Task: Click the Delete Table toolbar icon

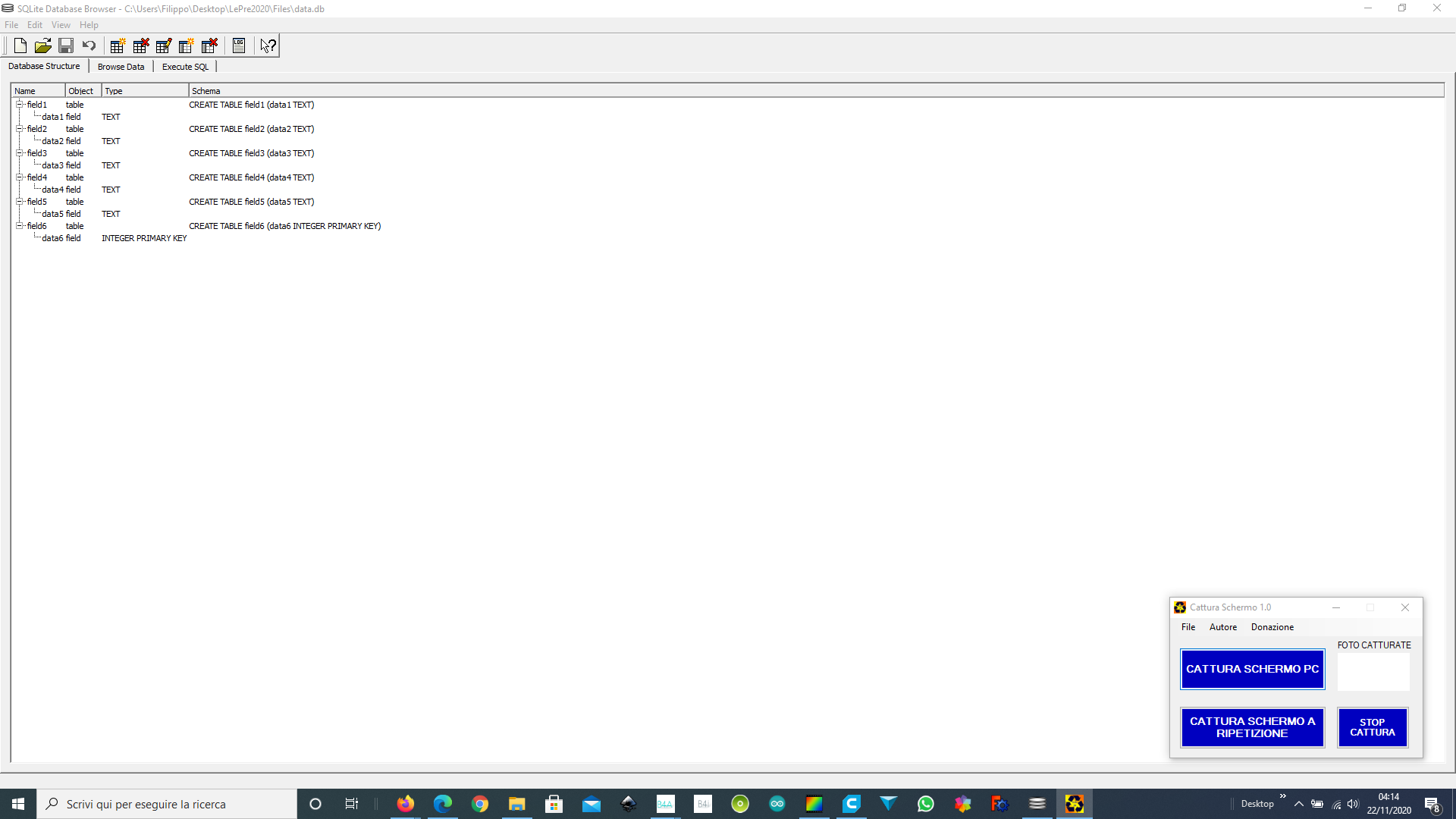Action: coord(141,45)
